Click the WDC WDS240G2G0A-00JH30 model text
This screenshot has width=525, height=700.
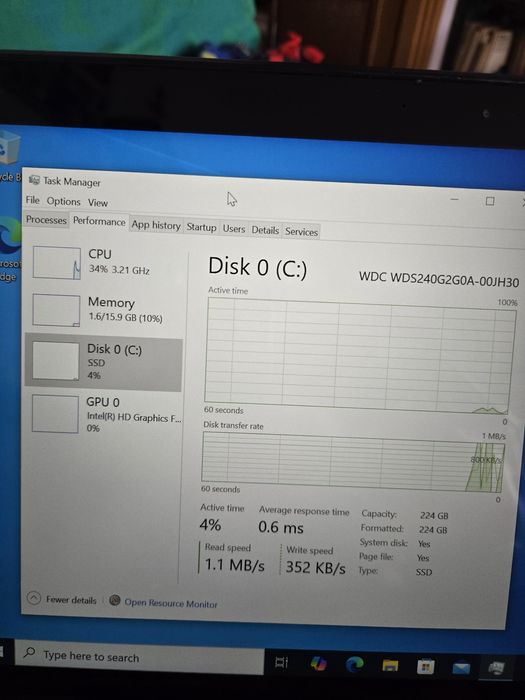[439, 279]
